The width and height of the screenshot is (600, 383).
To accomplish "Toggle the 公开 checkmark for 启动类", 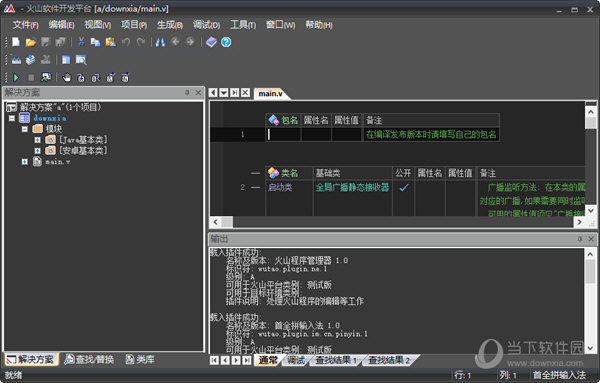I will point(403,187).
